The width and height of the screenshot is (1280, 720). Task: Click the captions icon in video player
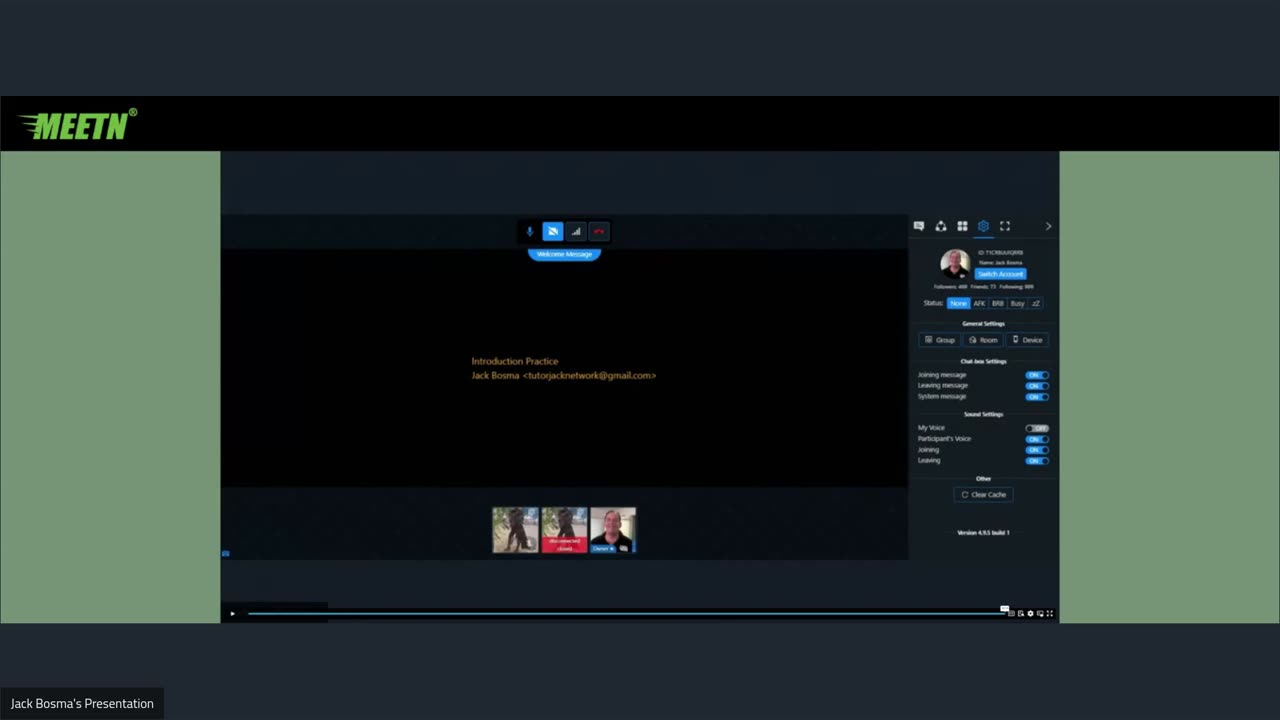click(1011, 614)
